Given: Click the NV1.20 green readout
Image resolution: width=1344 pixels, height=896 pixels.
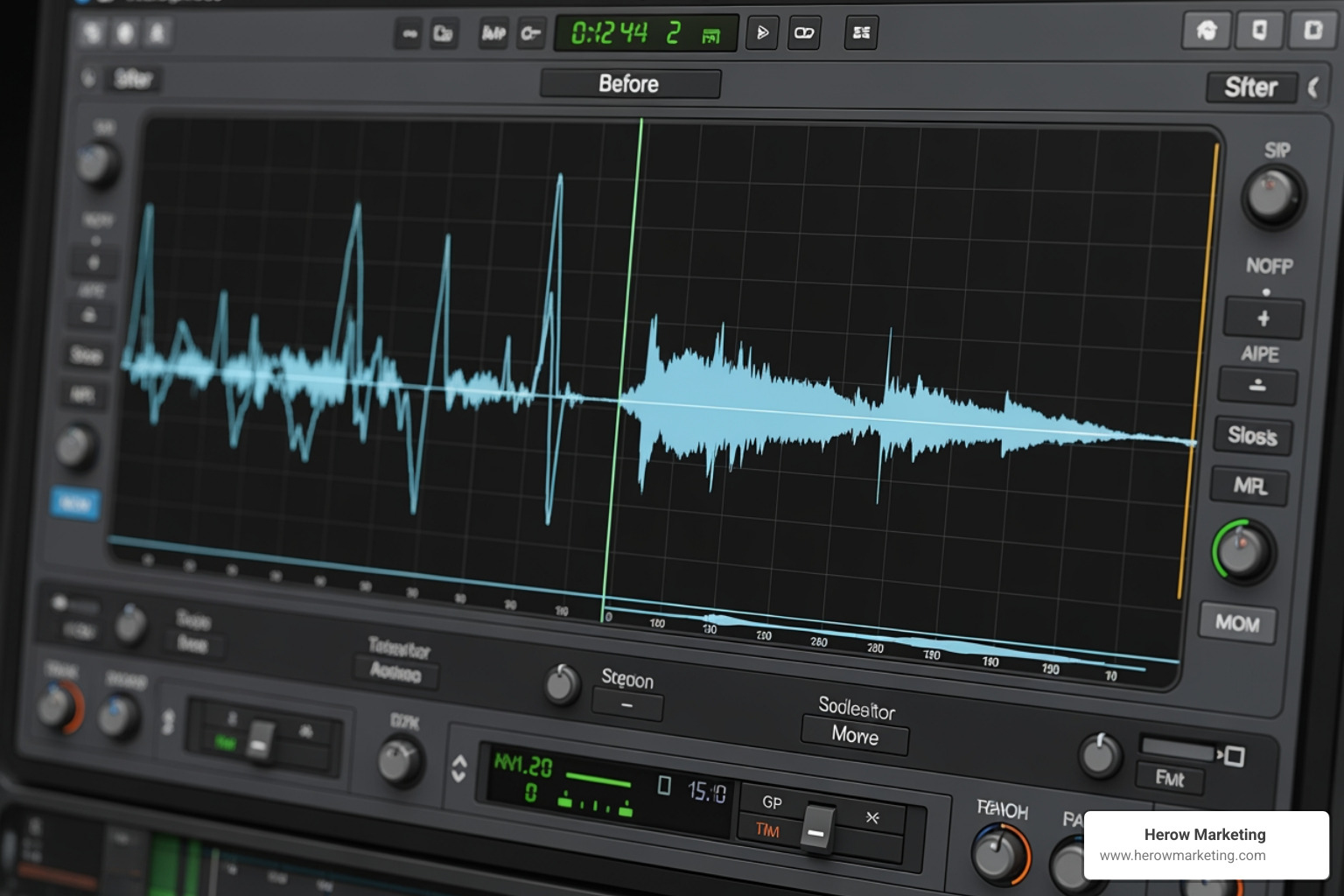Looking at the screenshot, I should tap(523, 766).
